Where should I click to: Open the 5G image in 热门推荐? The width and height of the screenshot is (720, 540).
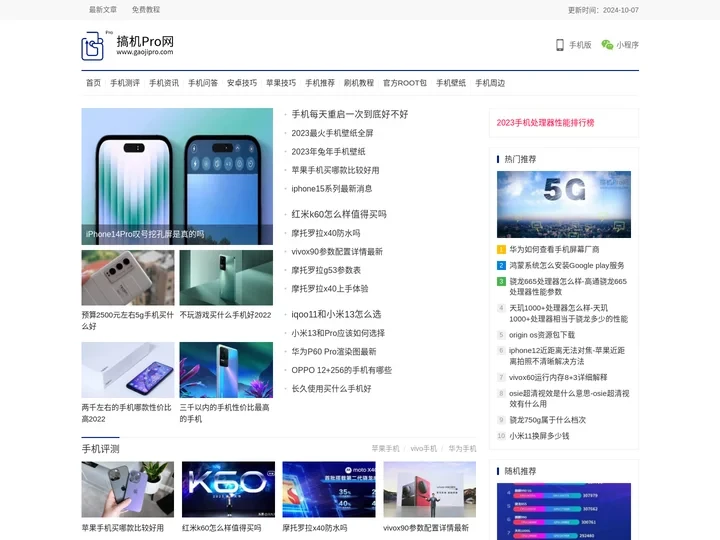[564, 204]
